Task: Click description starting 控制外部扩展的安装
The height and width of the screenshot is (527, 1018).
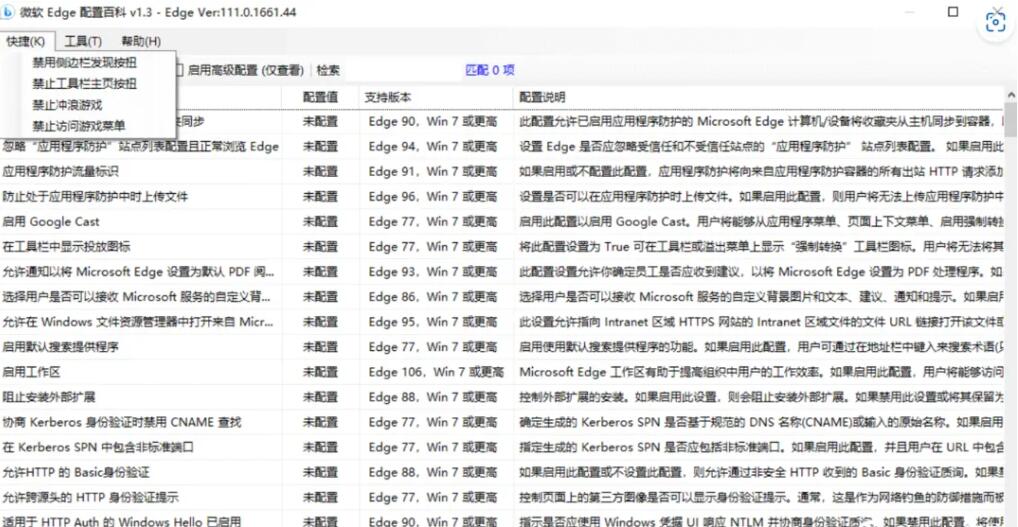Action: 762,397
